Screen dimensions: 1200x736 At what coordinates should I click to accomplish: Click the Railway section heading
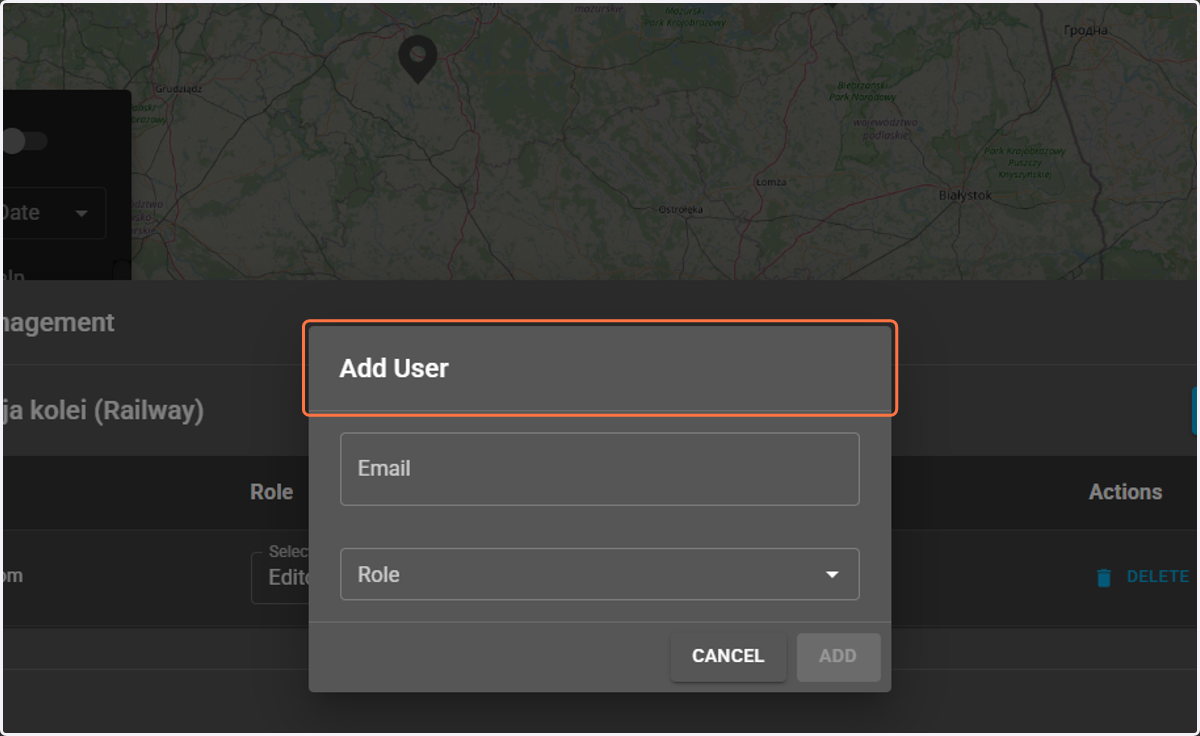pyautogui.click(x=102, y=410)
